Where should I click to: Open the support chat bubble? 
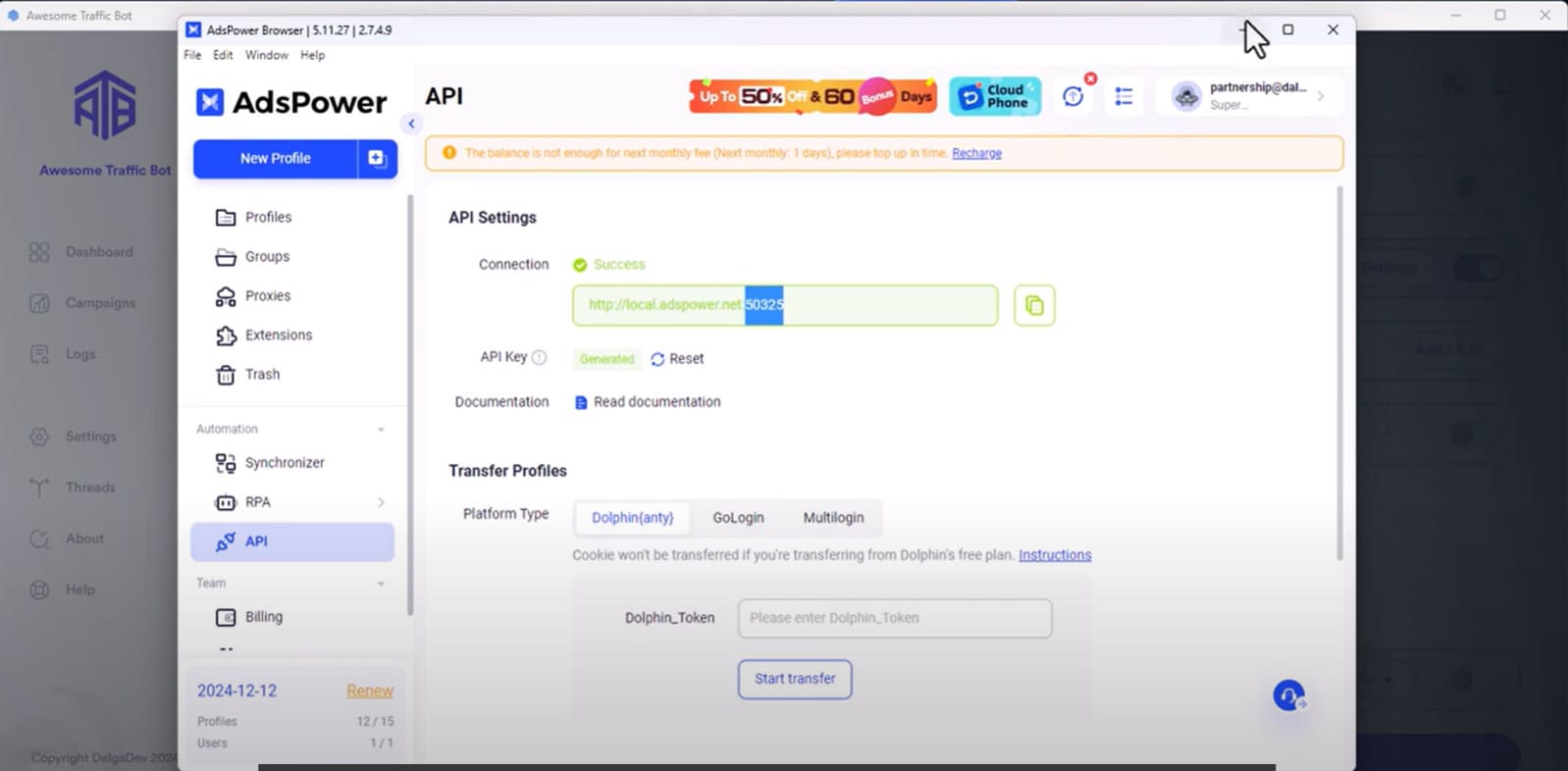point(1289,695)
